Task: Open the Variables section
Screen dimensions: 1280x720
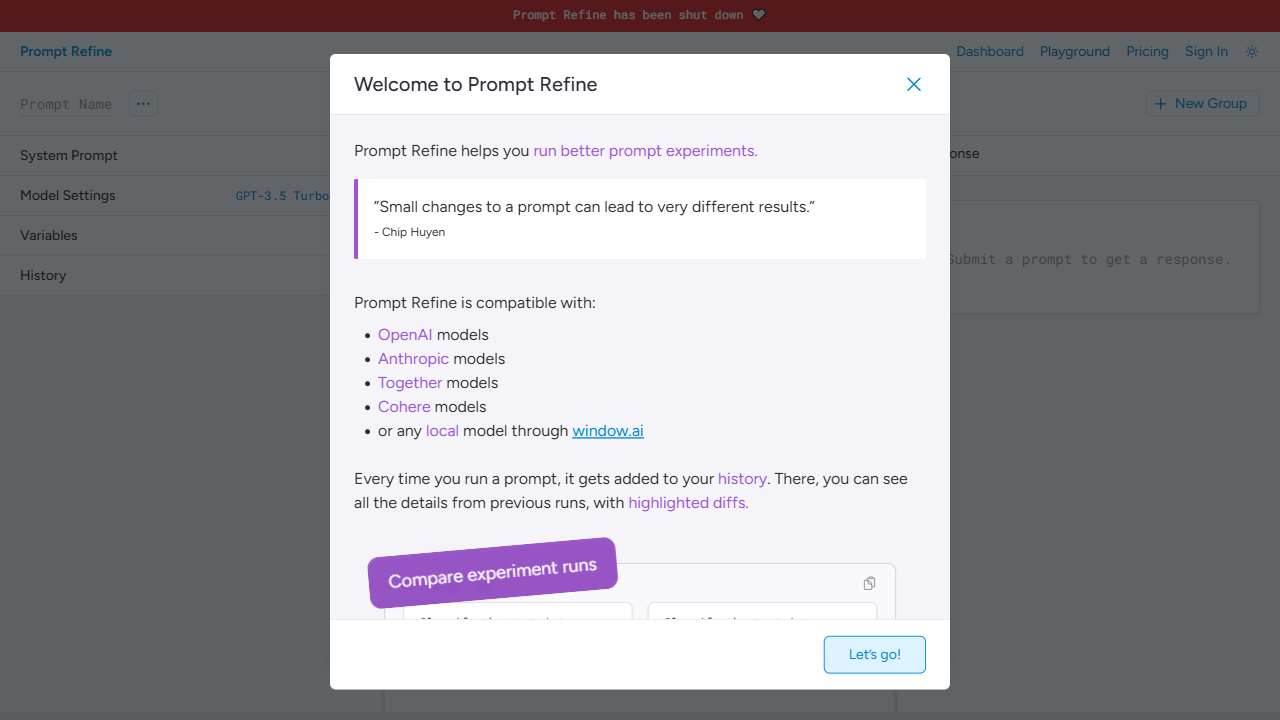Action: 48,235
